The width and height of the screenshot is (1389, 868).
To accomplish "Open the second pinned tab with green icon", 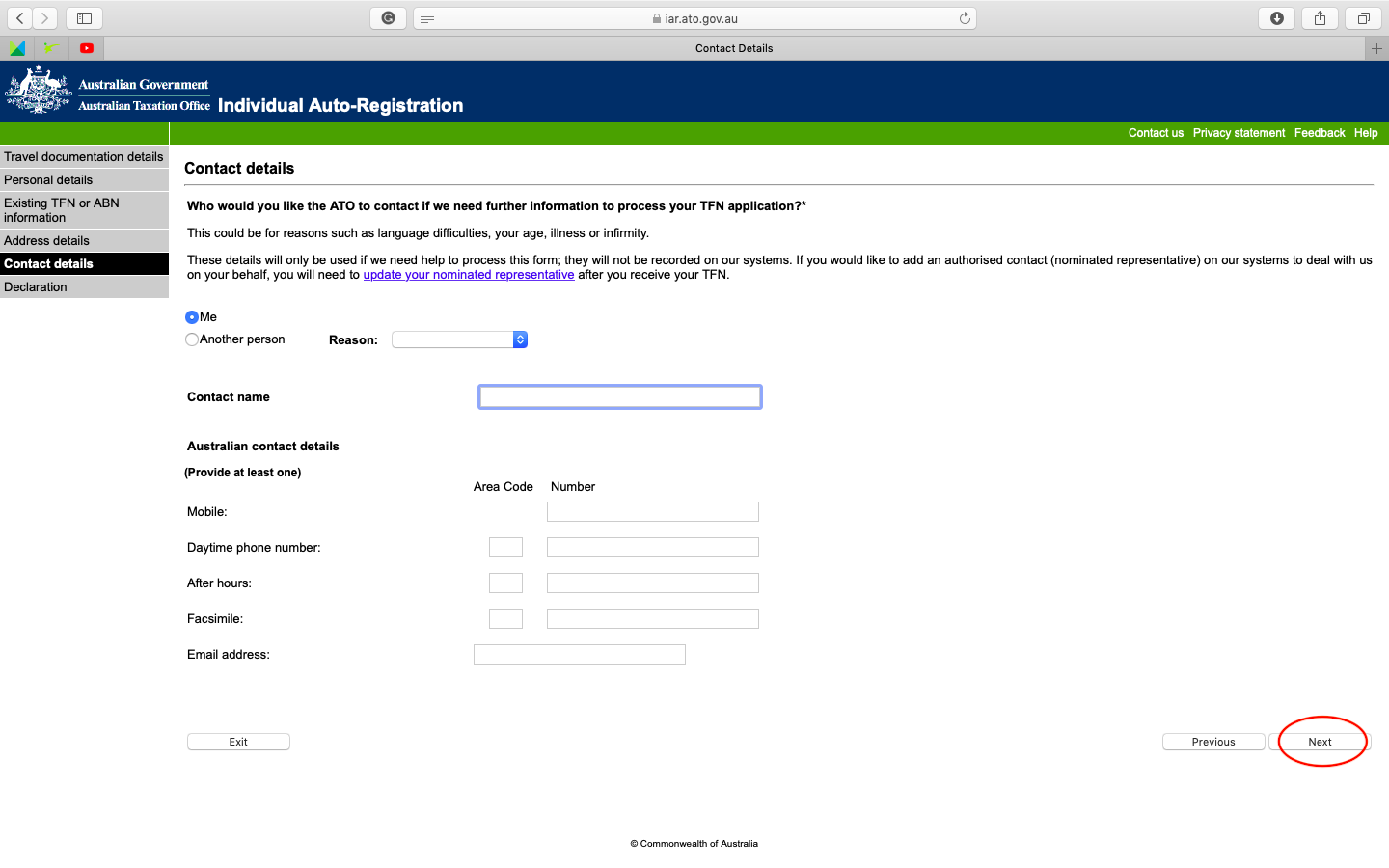I will tap(51, 48).
